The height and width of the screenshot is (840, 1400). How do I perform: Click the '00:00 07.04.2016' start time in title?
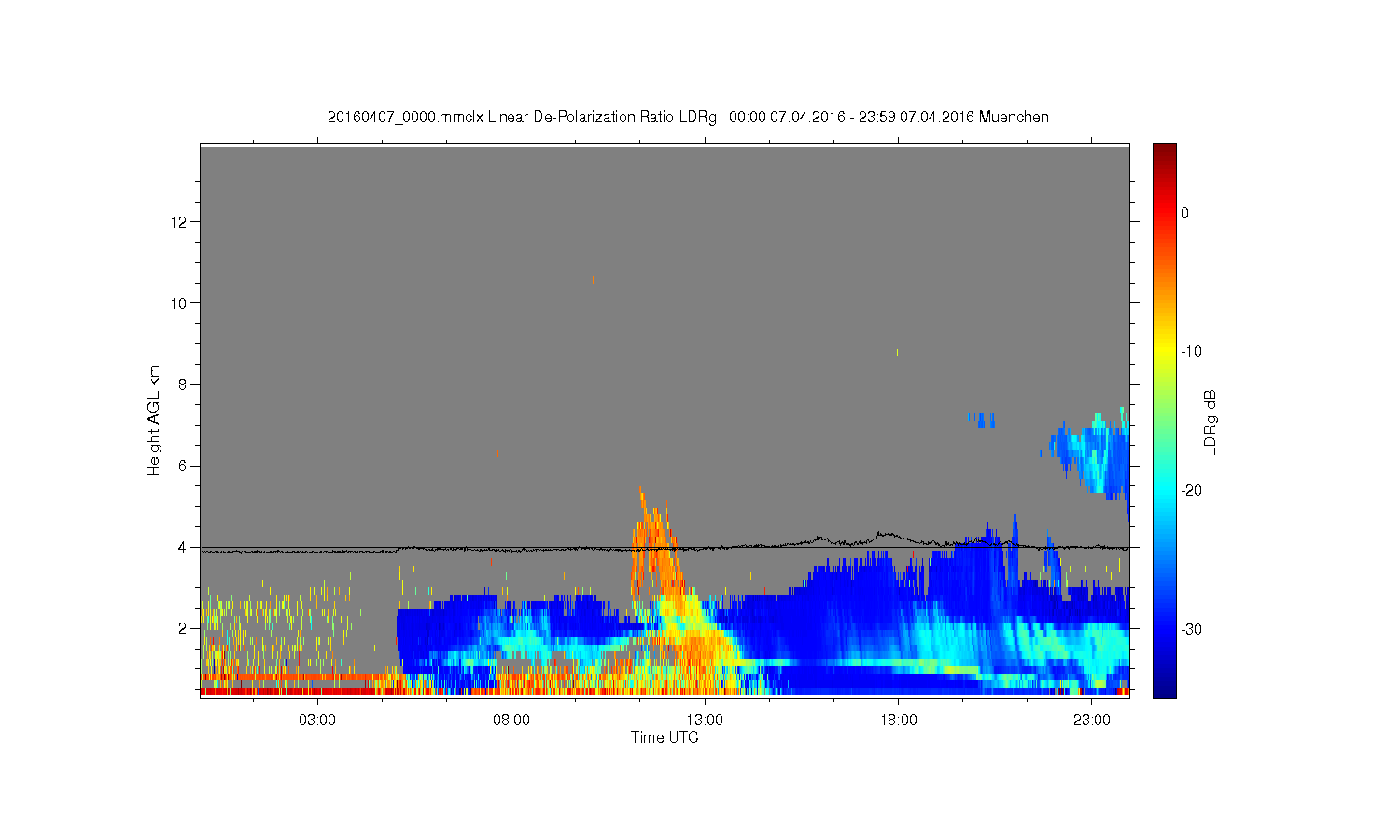point(787,118)
